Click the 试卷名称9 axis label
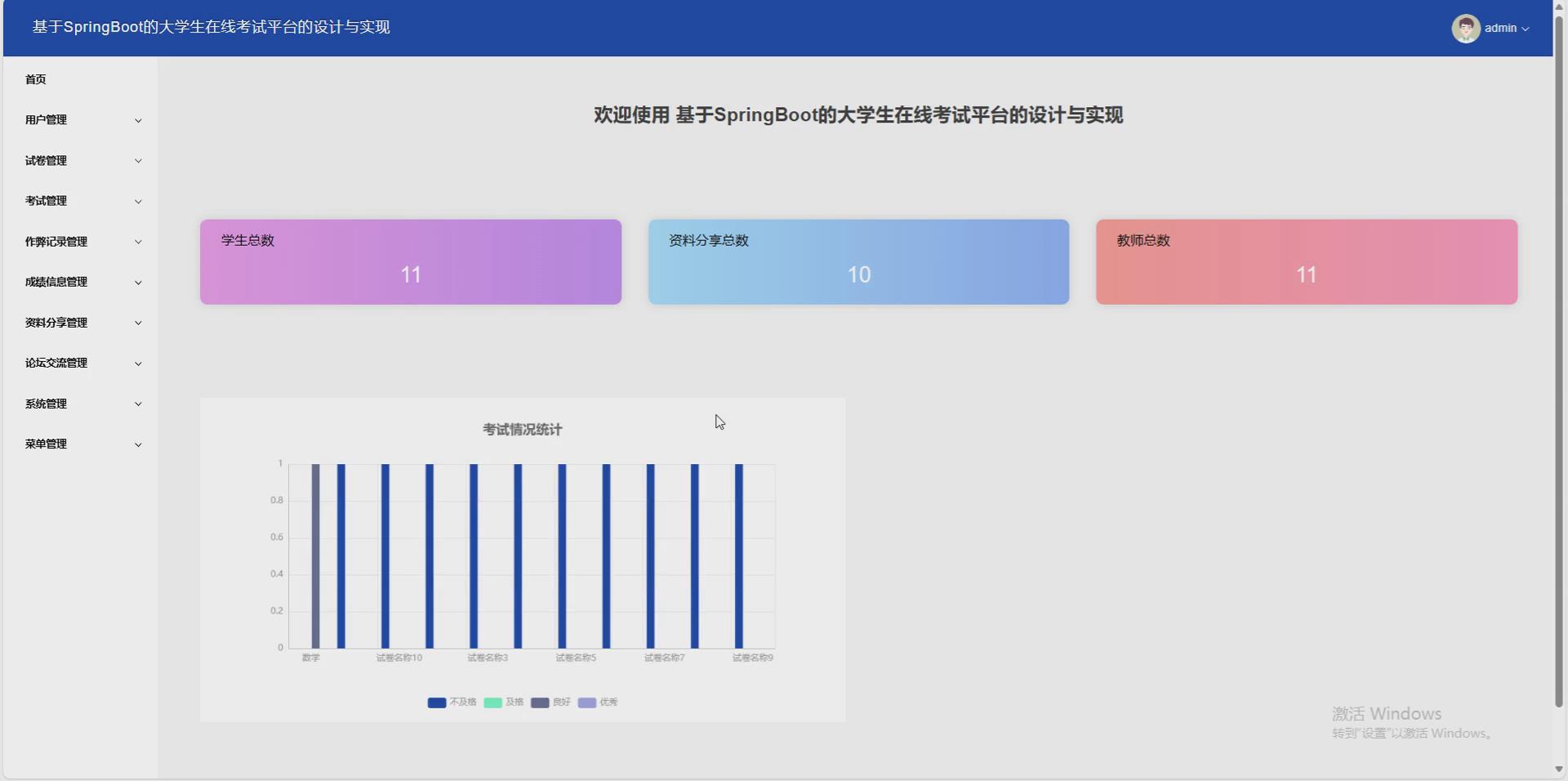Screen dimensions: 1568x781 coord(752,658)
